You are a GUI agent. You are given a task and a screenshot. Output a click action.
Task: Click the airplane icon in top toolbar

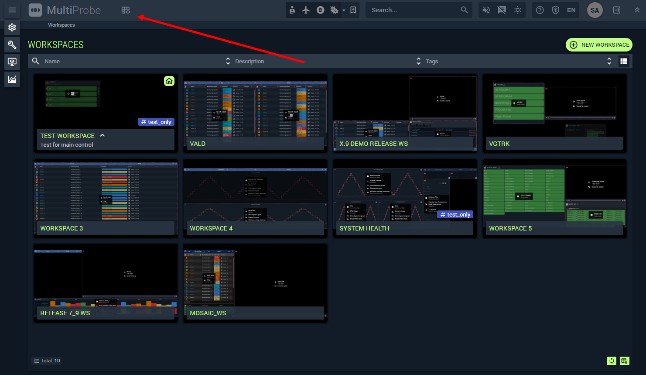306,10
